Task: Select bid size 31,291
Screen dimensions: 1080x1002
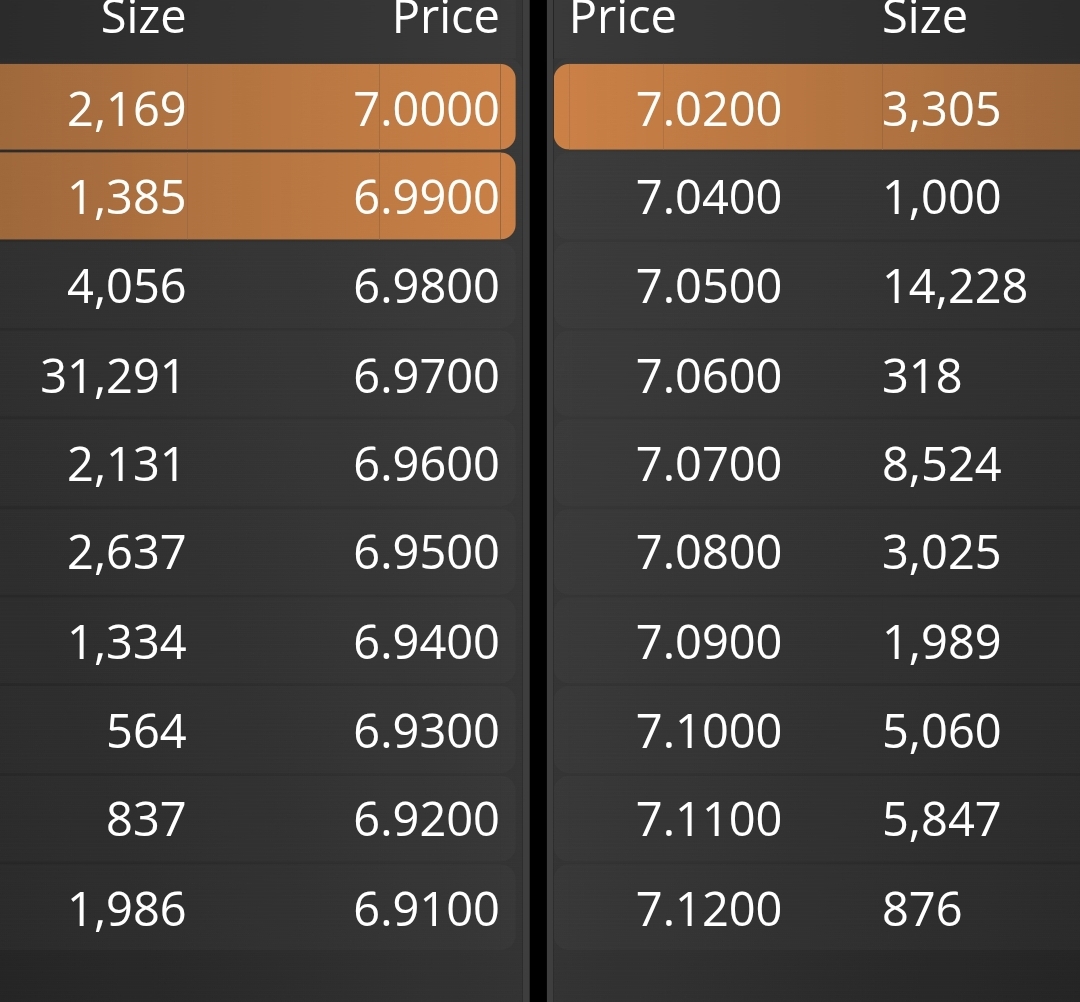Action: point(112,376)
